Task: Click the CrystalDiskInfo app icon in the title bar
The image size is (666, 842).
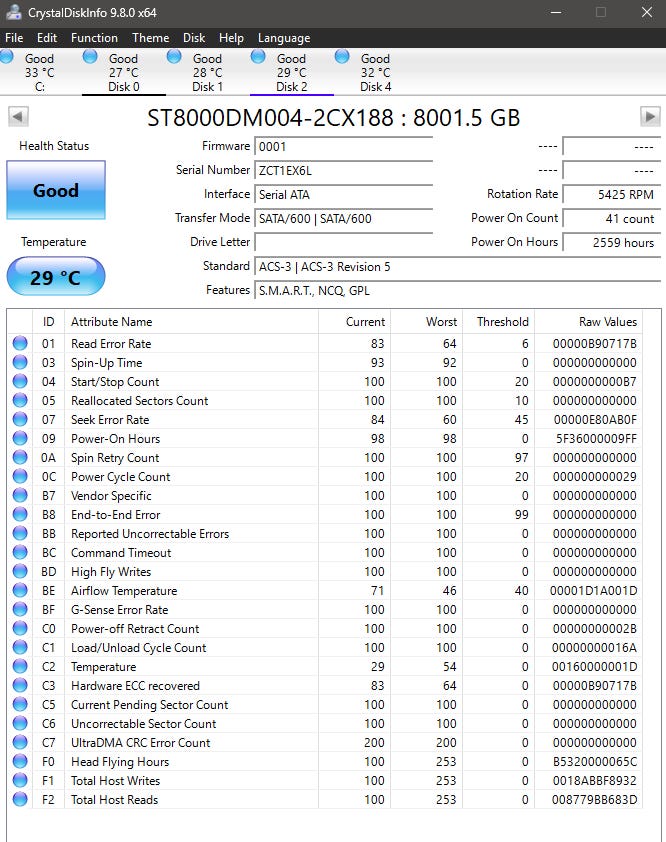Action: (13, 12)
